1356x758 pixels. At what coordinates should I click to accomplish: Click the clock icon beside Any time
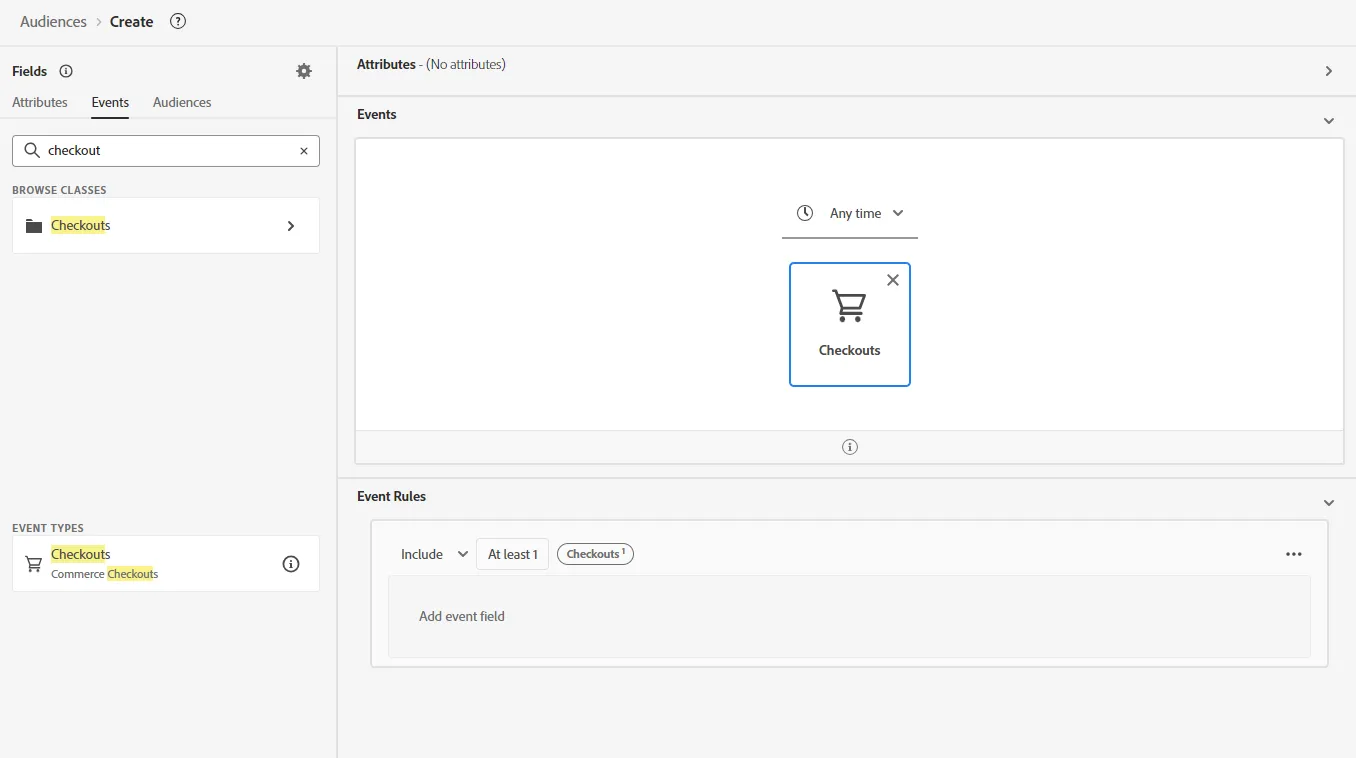pyautogui.click(x=805, y=213)
